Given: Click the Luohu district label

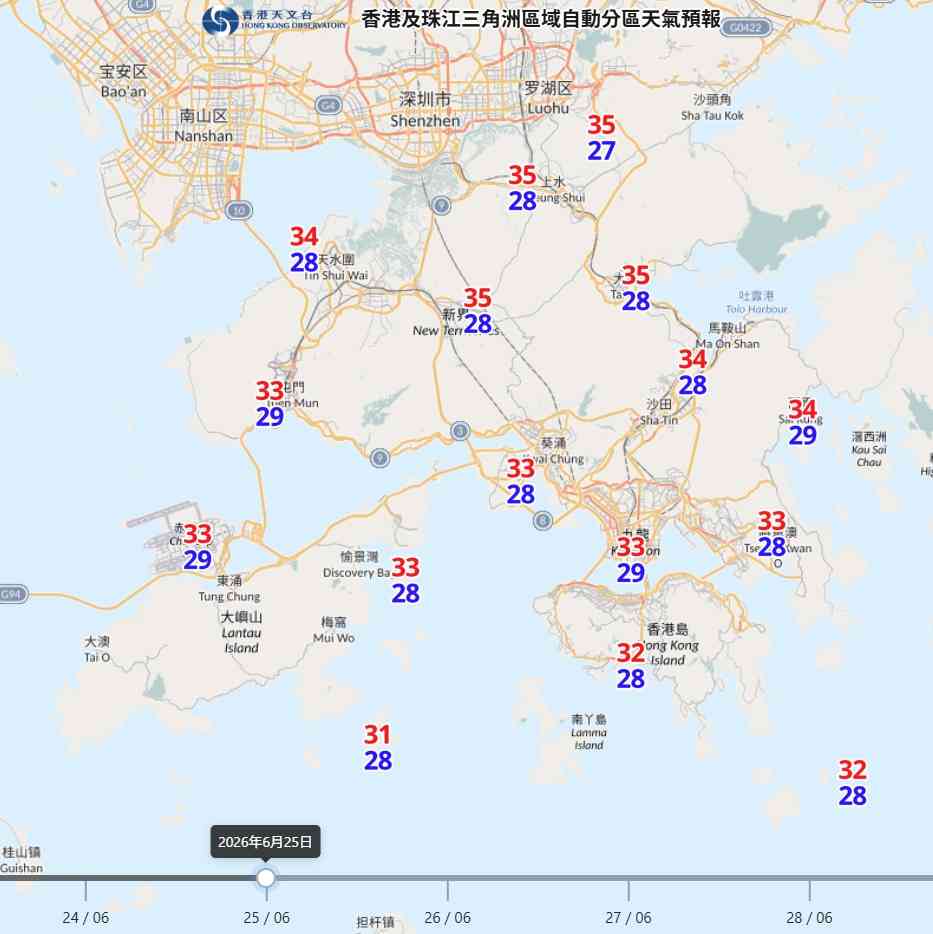Looking at the screenshot, I should tap(548, 98).
